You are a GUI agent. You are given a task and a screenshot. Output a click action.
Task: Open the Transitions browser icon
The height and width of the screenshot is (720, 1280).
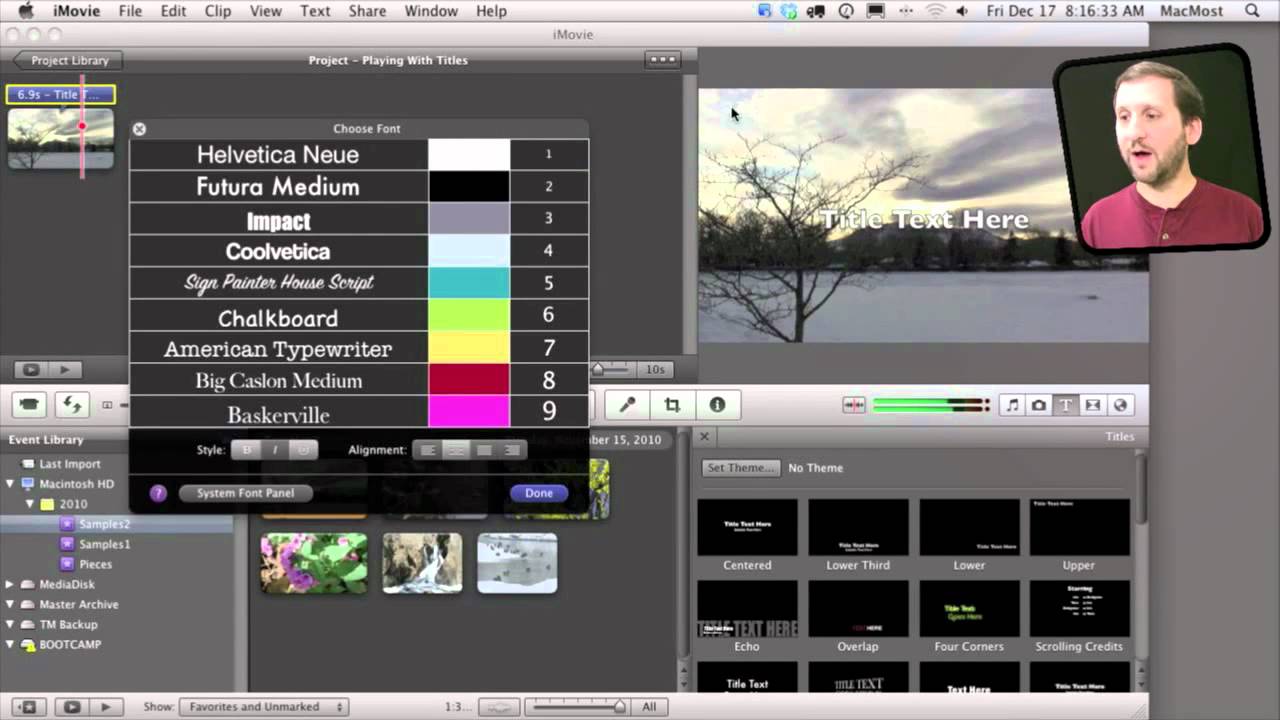[1093, 405]
